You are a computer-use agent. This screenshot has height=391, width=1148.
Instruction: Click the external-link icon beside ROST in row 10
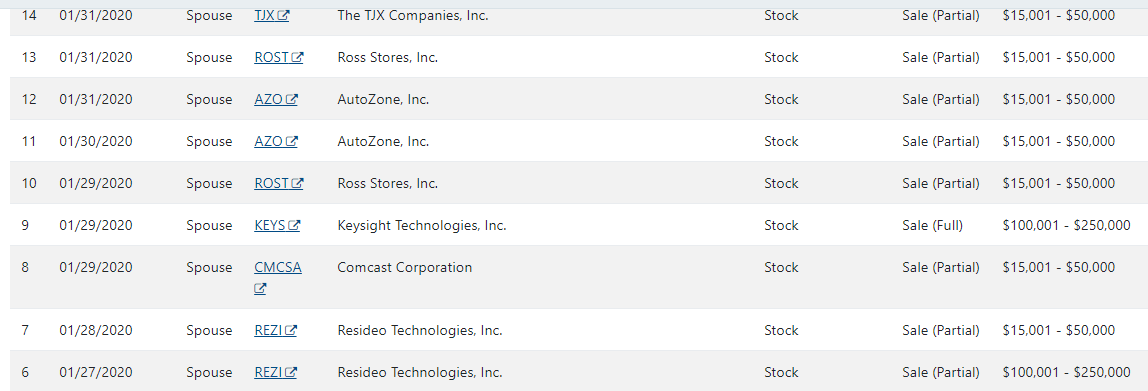pyautogui.click(x=297, y=183)
